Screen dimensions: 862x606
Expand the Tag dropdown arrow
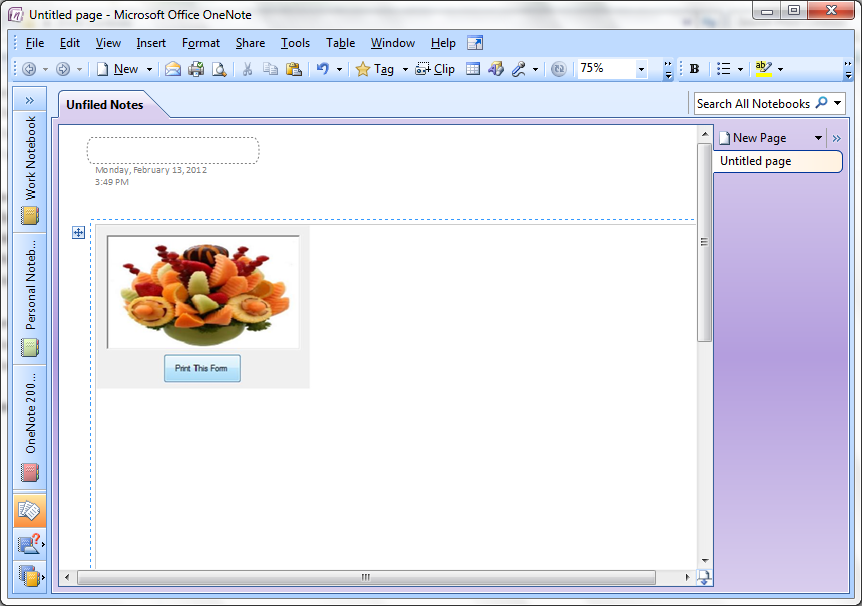point(405,69)
